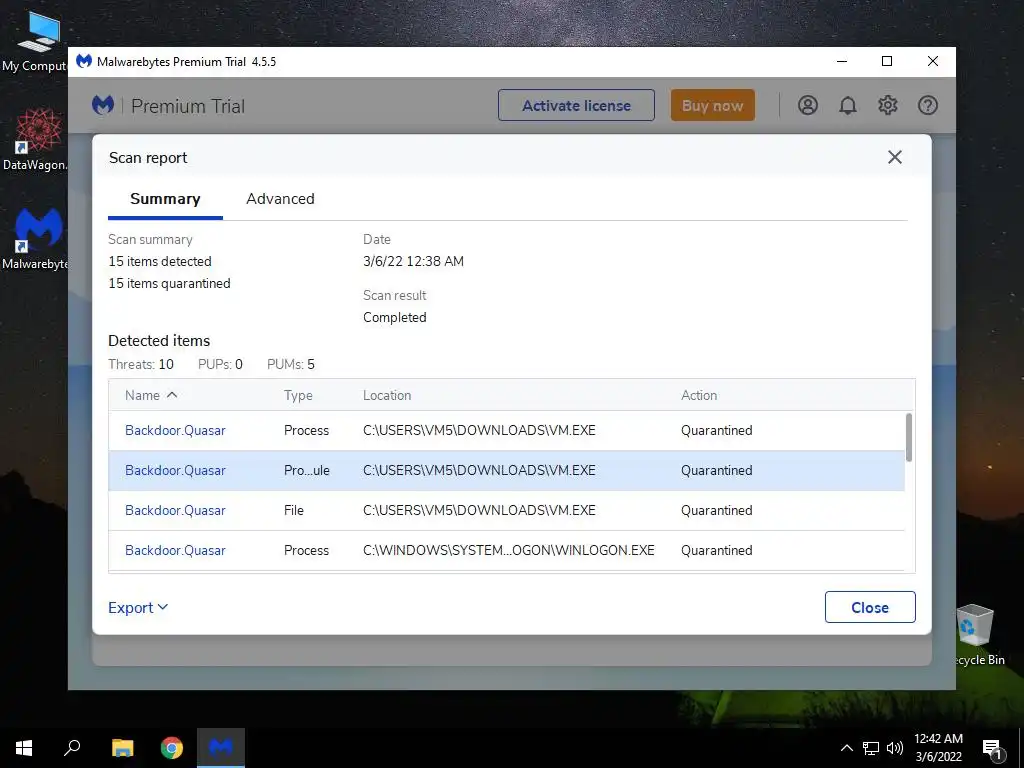Viewport: 1024px width, 768px height.
Task: Show hidden system tray icons
Action: [x=846, y=748]
